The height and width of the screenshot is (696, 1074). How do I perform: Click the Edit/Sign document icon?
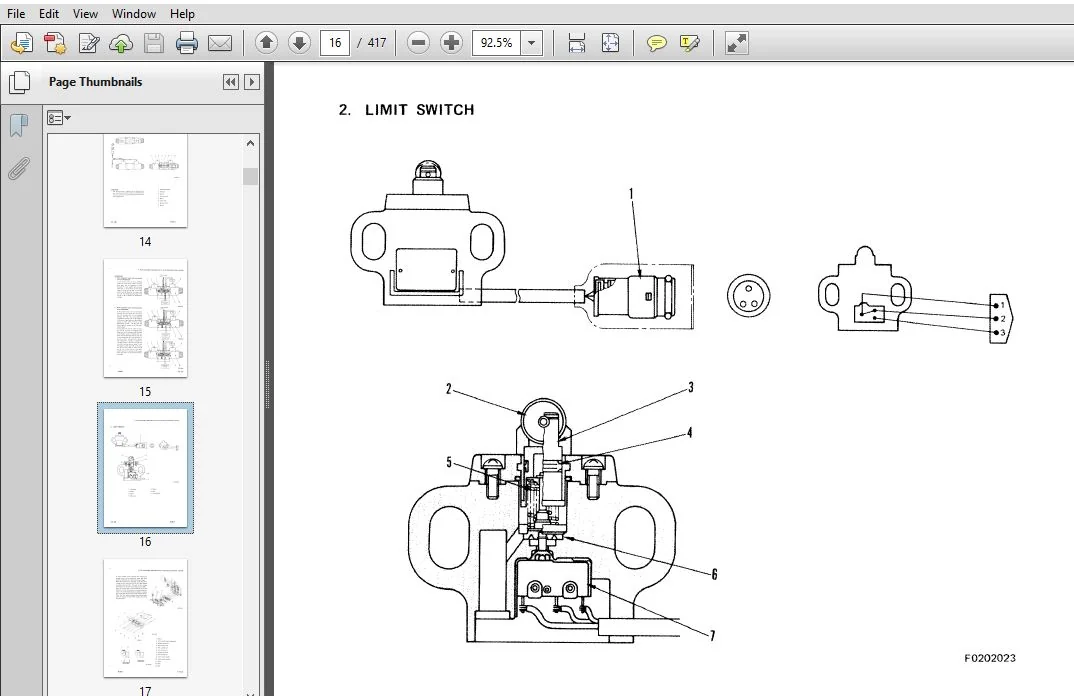click(88, 43)
